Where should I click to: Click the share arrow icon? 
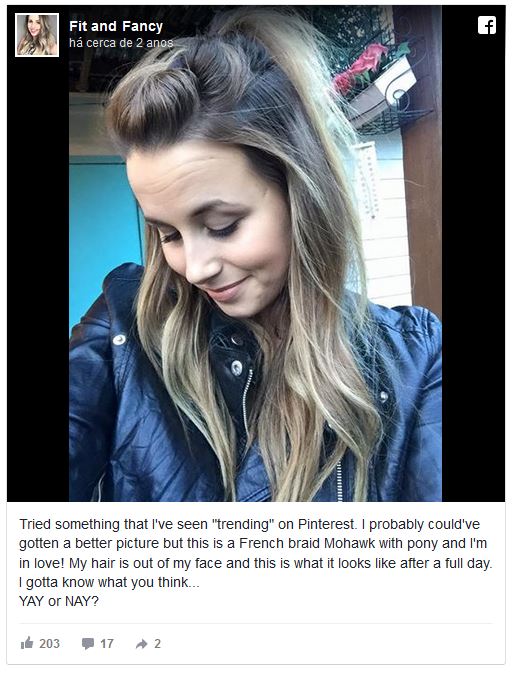[x=141, y=643]
